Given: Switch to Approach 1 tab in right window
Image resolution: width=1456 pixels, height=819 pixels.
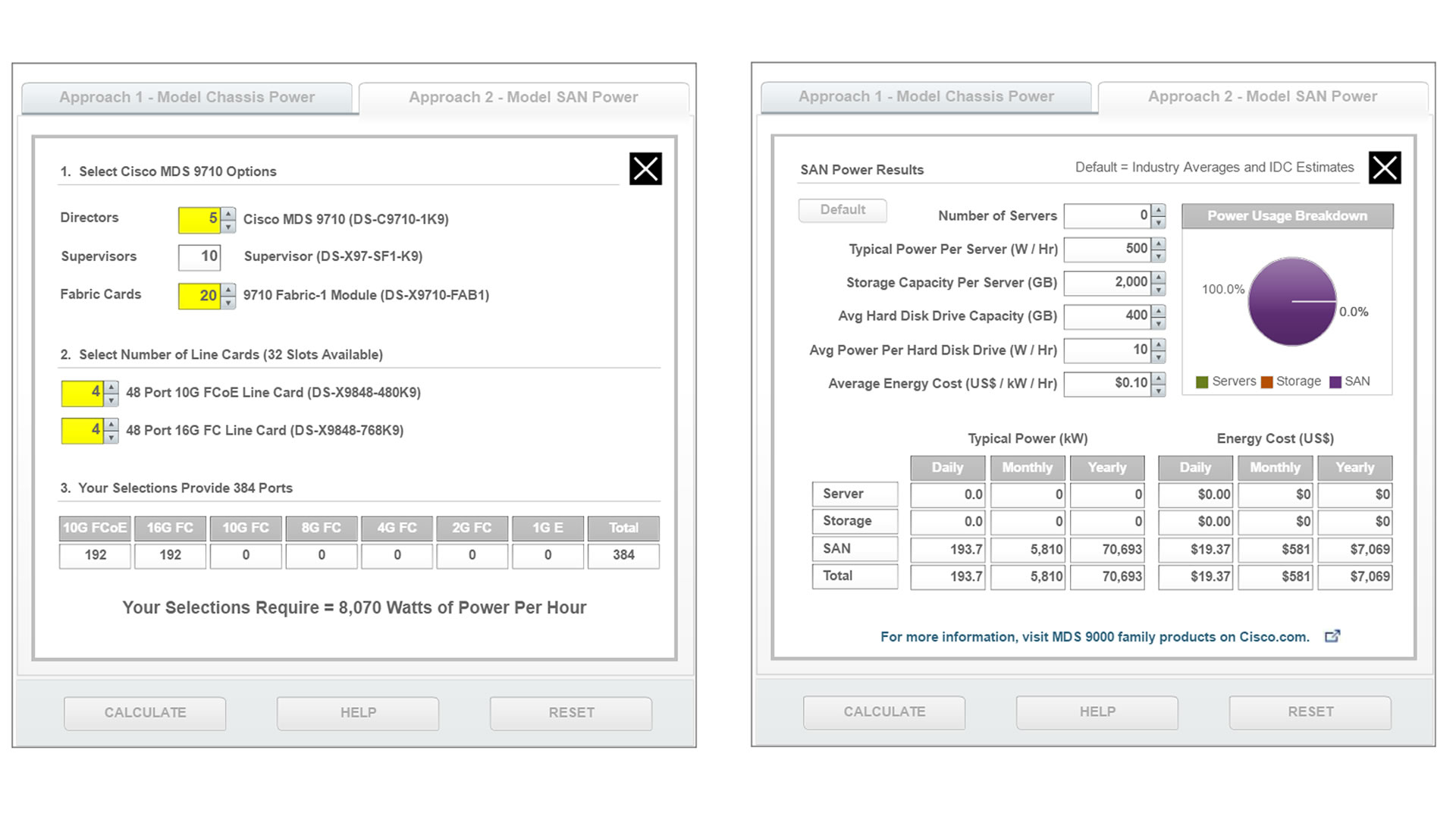Looking at the screenshot, I should 926,96.
